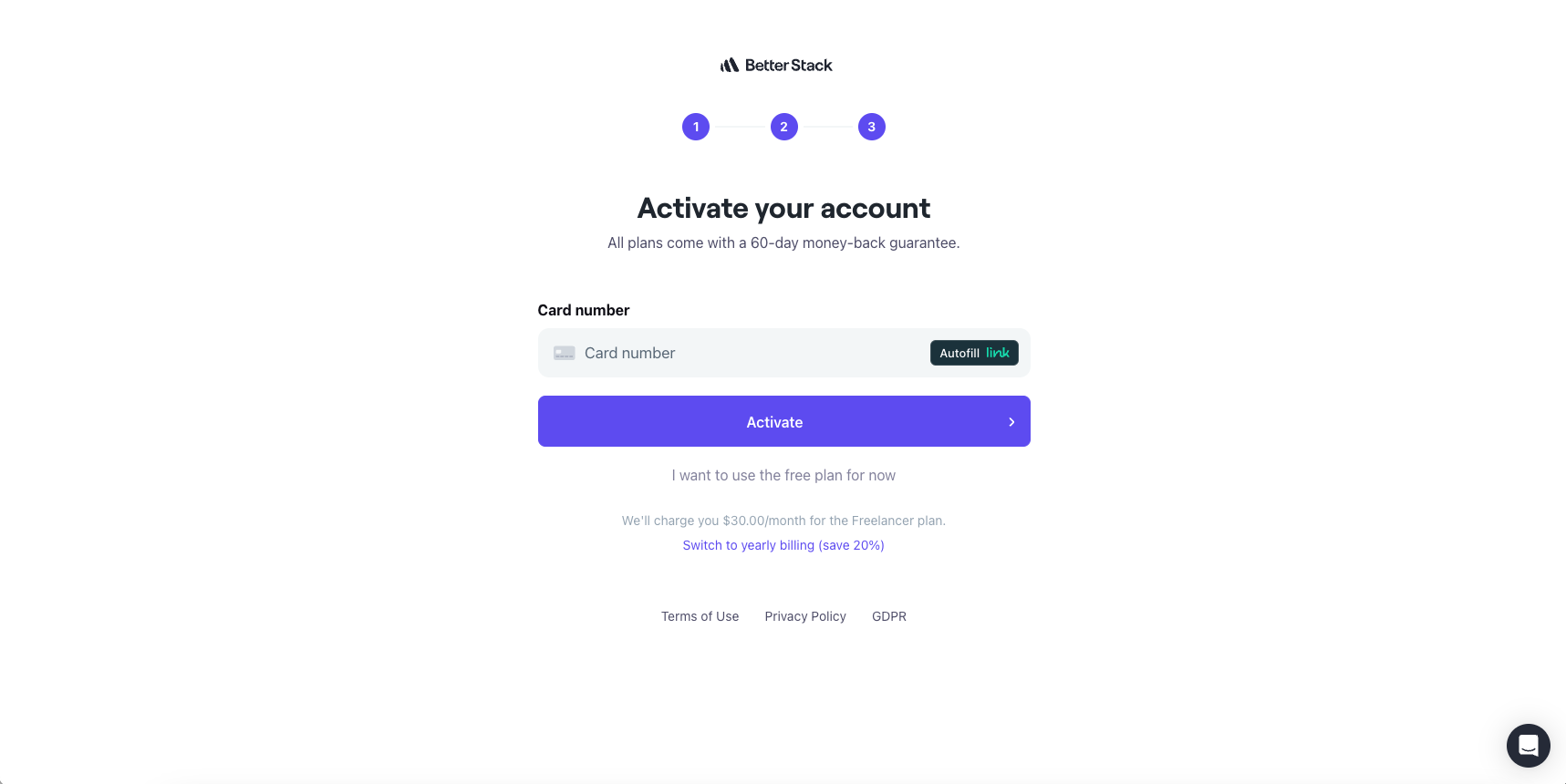Click the Better Stack logo icon
The image size is (1566, 784).
click(729, 66)
